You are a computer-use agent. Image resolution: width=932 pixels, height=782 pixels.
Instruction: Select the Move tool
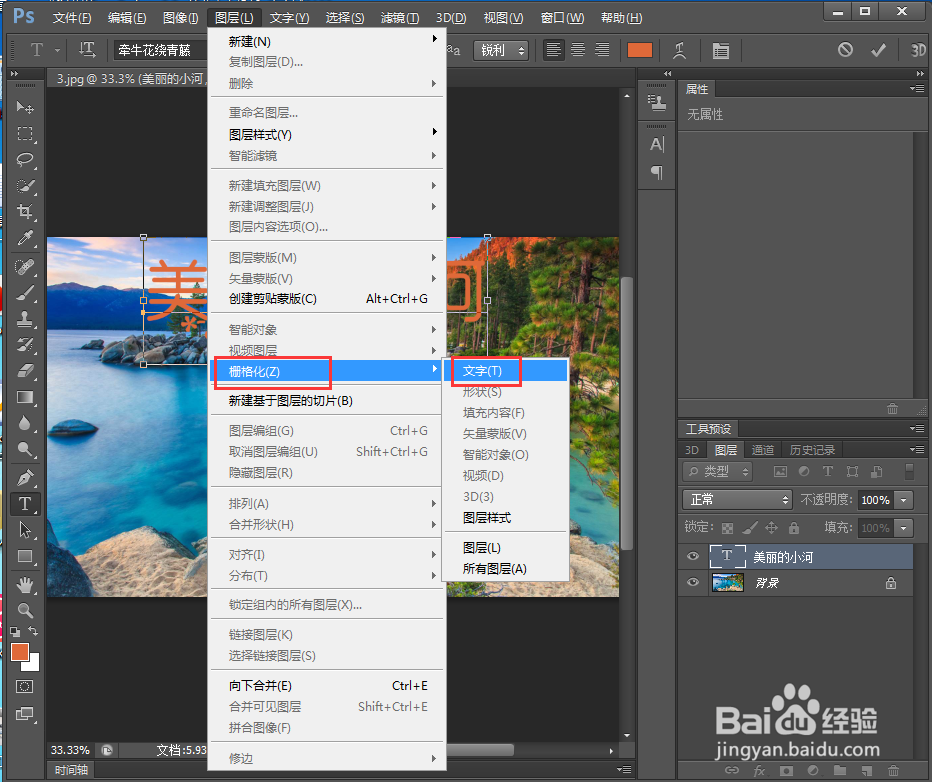pyautogui.click(x=25, y=107)
